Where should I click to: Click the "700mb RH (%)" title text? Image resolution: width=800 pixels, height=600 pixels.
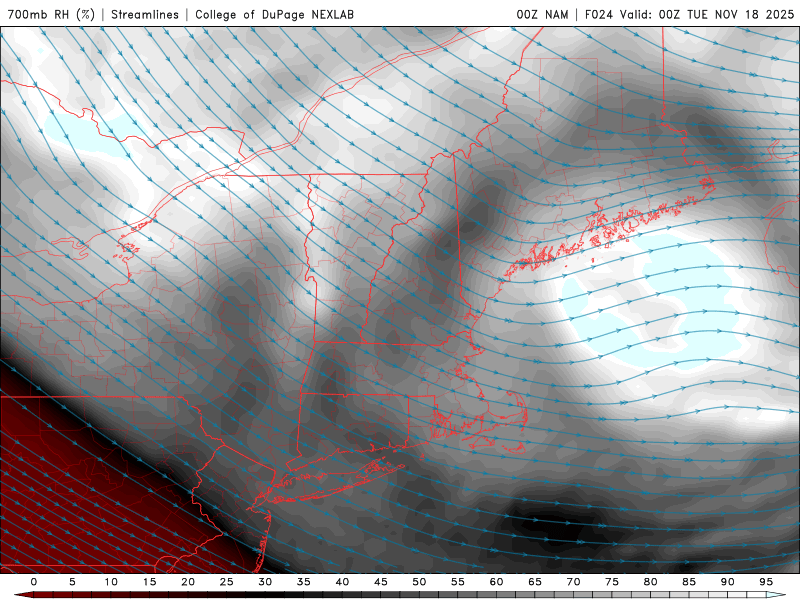click(x=52, y=14)
